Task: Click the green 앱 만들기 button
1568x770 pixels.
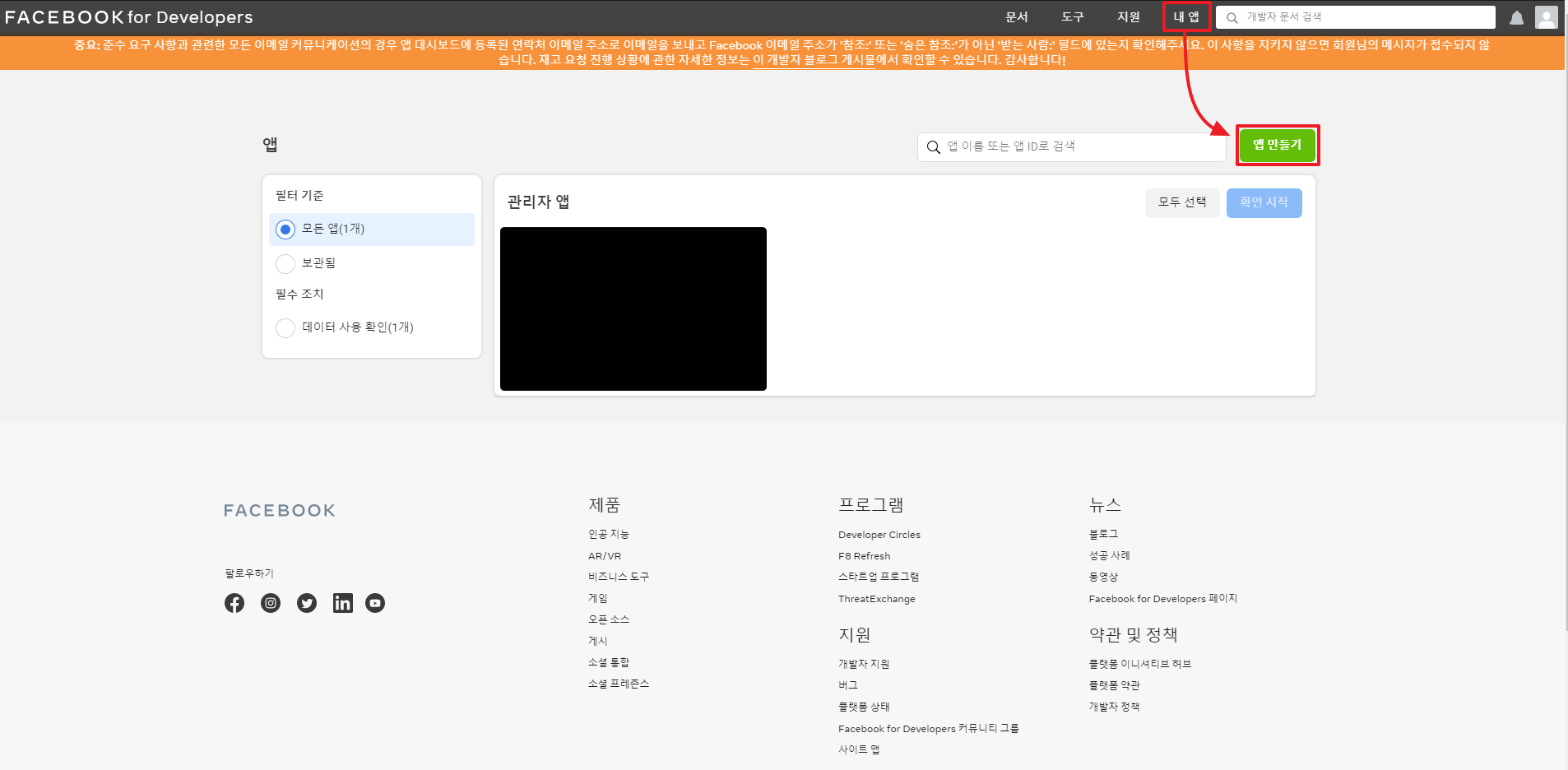Action: 1278,145
